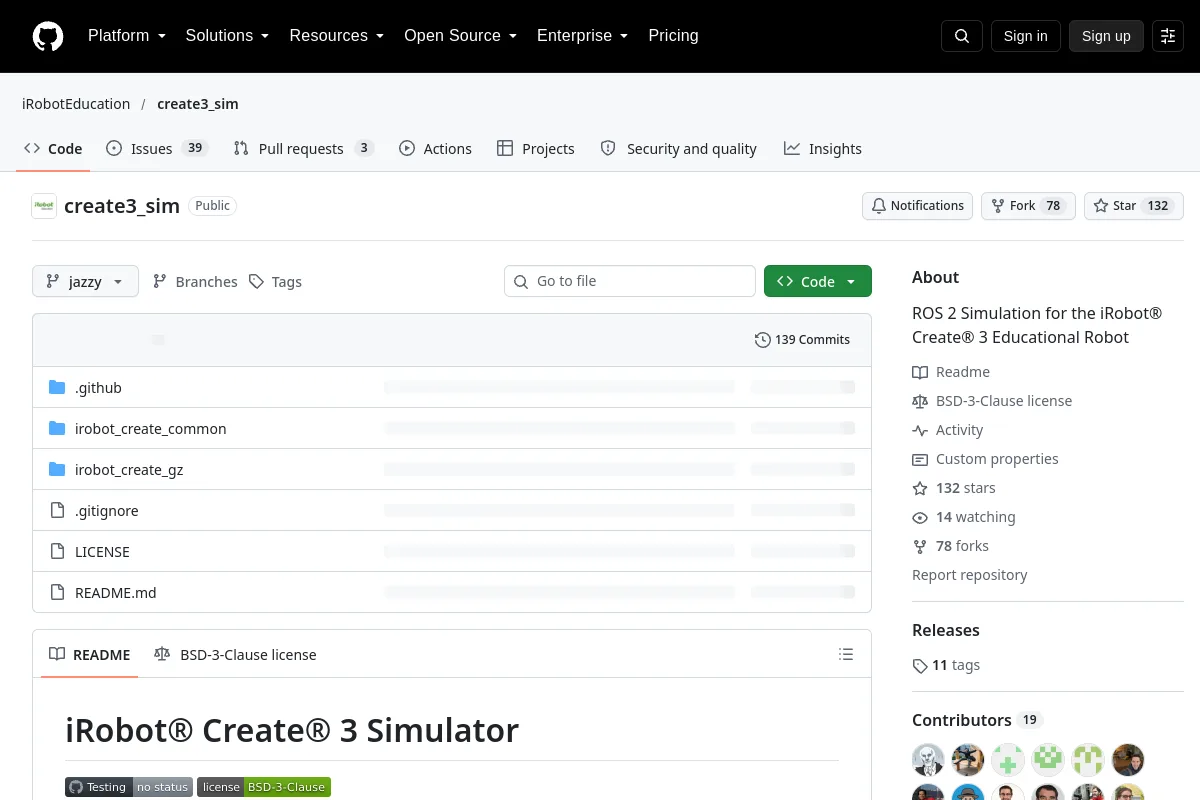Switch to the Pull requests tab
The image size is (1200, 800).
304,149
